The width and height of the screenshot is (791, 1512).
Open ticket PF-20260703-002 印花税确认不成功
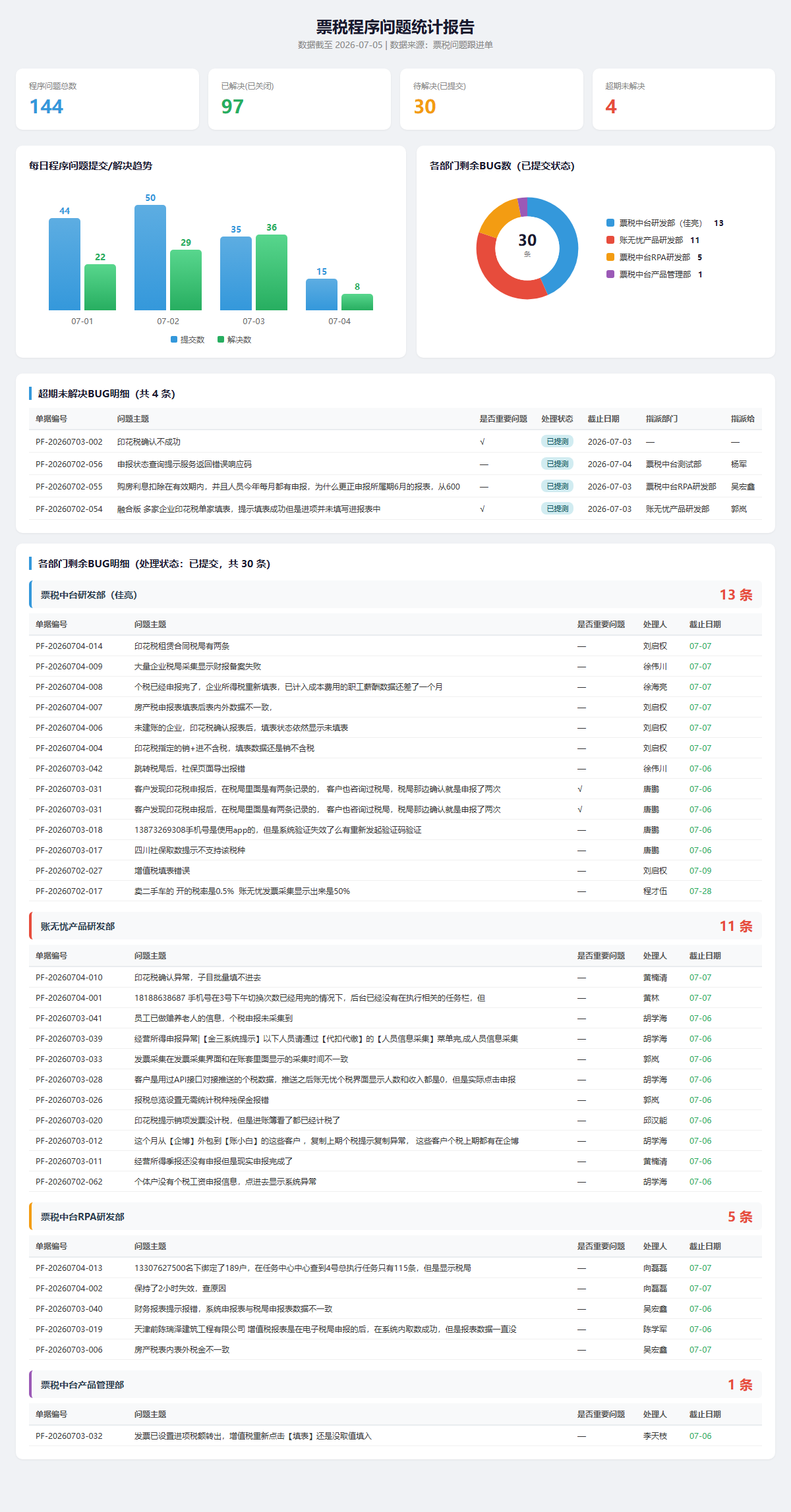click(x=395, y=441)
